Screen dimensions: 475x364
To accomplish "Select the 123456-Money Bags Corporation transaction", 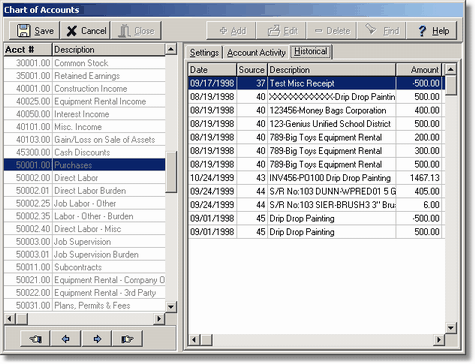I will (x=316, y=110).
